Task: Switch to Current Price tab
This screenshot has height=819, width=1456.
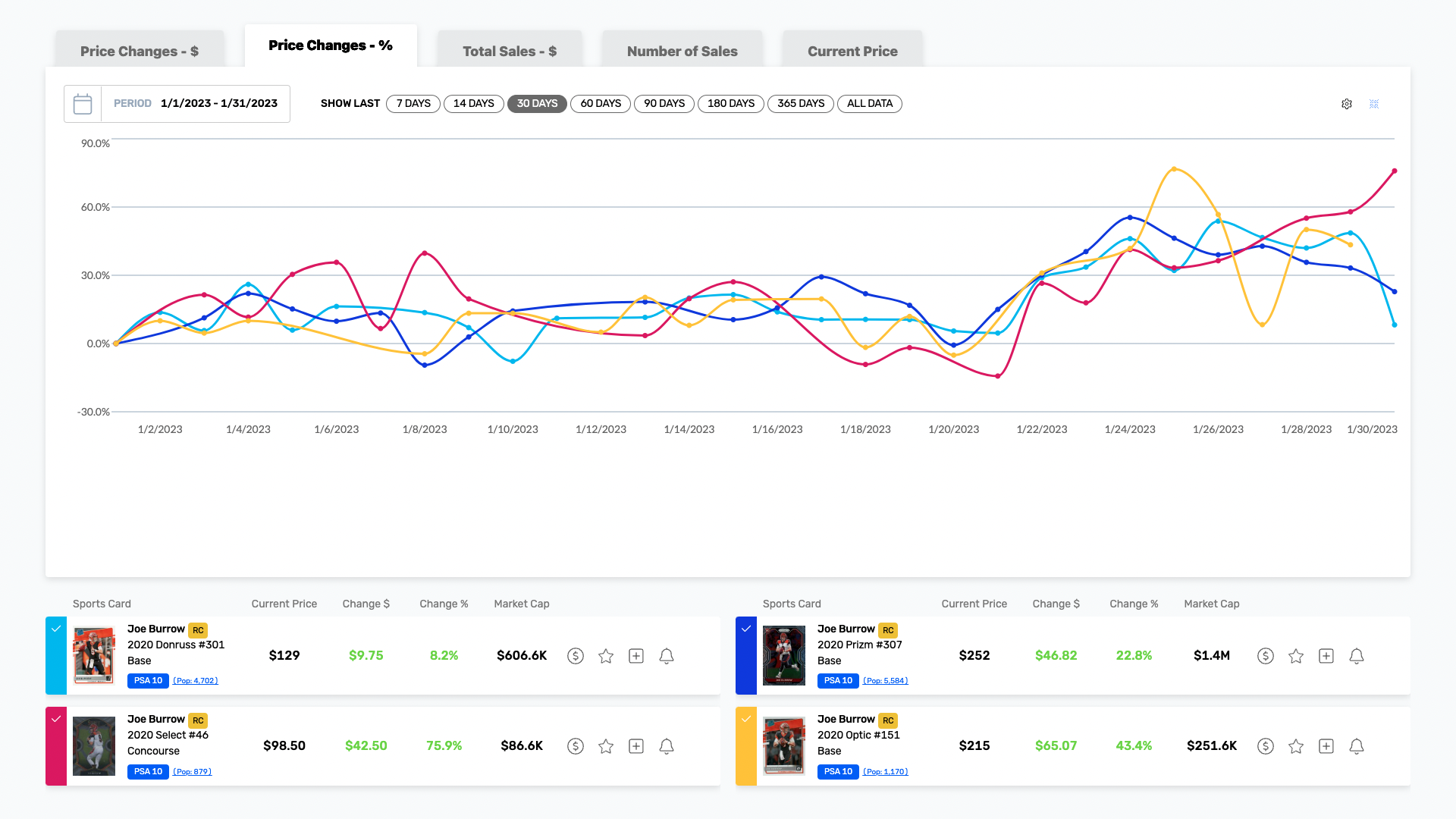Action: [852, 51]
